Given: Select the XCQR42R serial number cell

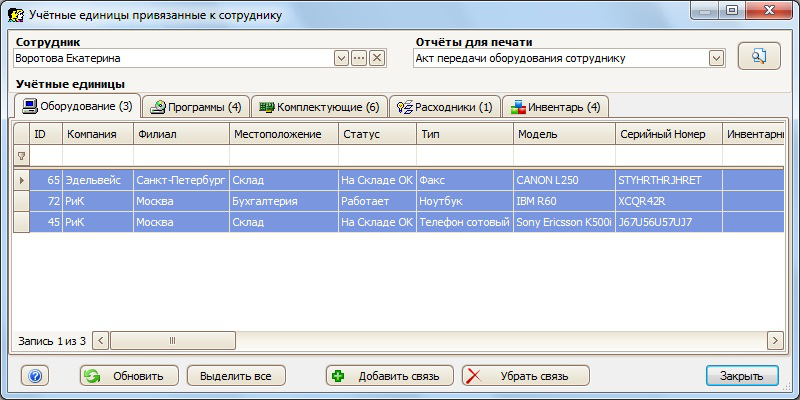Looking at the screenshot, I should [x=669, y=202].
